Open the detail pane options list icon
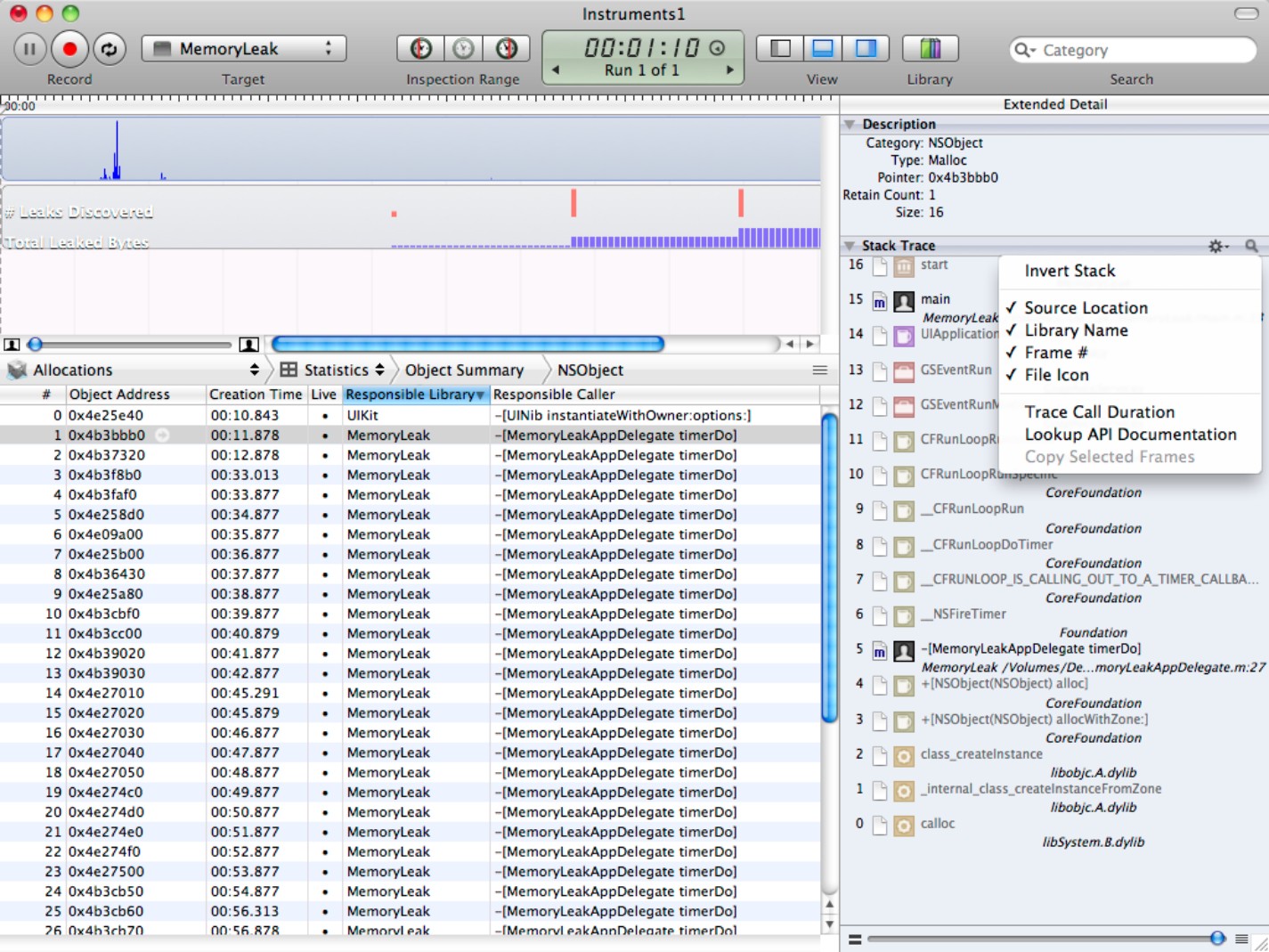The width and height of the screenshot is (1269, 952). click(x=819, y=370)
